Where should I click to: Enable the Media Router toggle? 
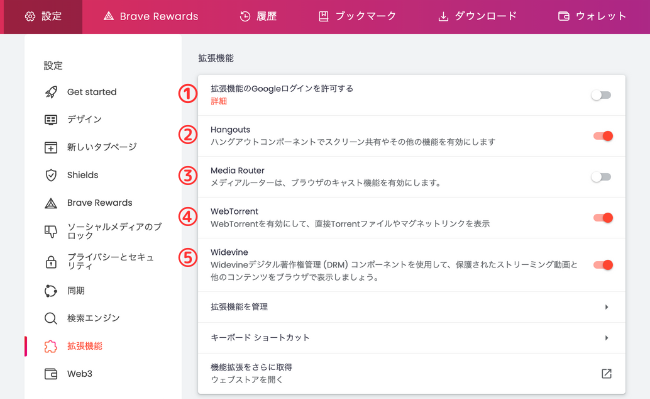[601, 177]
